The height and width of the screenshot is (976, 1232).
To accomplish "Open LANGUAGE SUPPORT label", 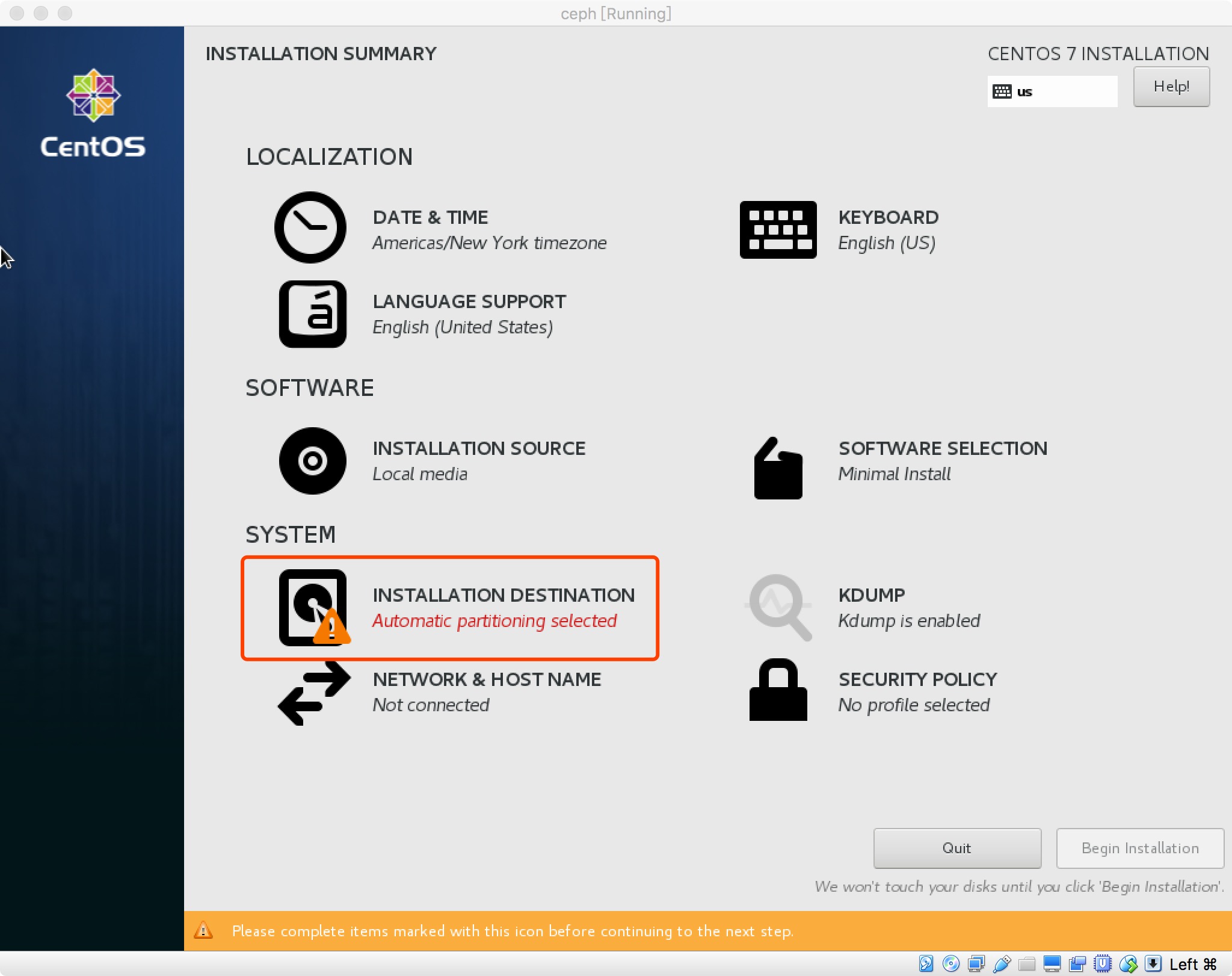I will (x=469, y=301).
